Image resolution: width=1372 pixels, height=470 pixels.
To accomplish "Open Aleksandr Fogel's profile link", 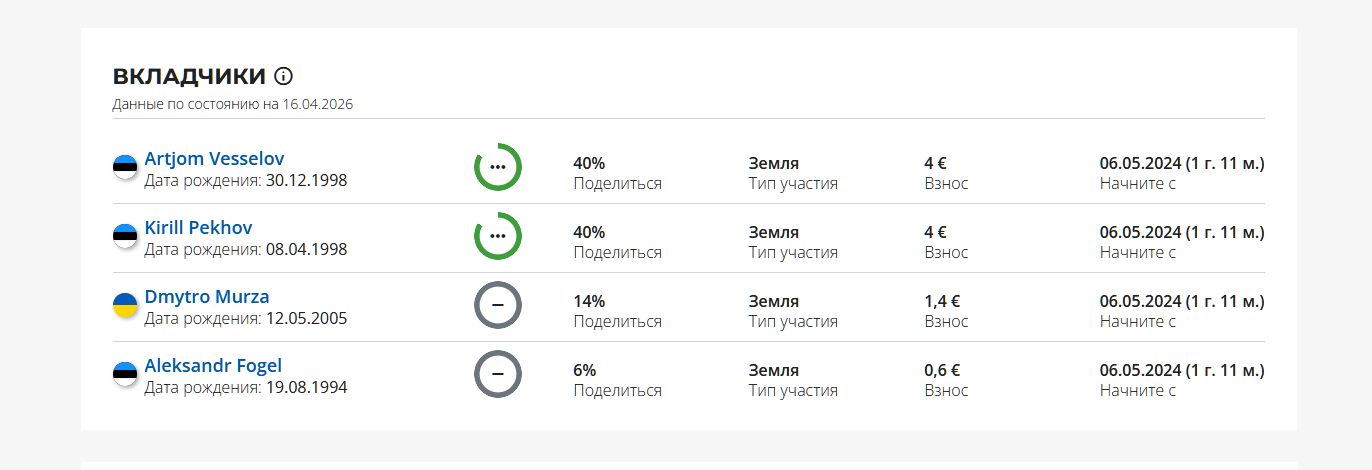I will pyautogui.click(x=213, y=365).
